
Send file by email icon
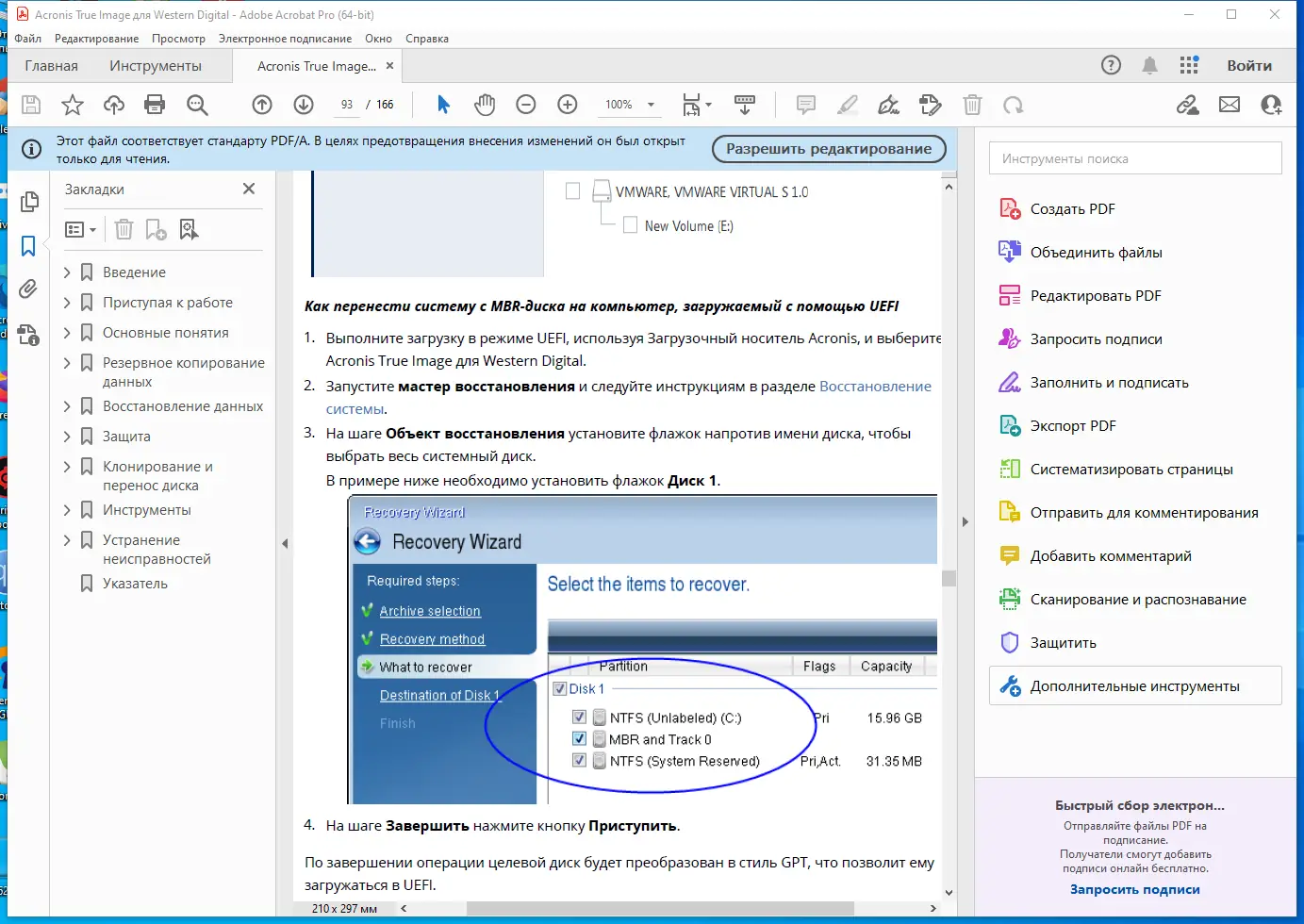(x=1230, y=105)
